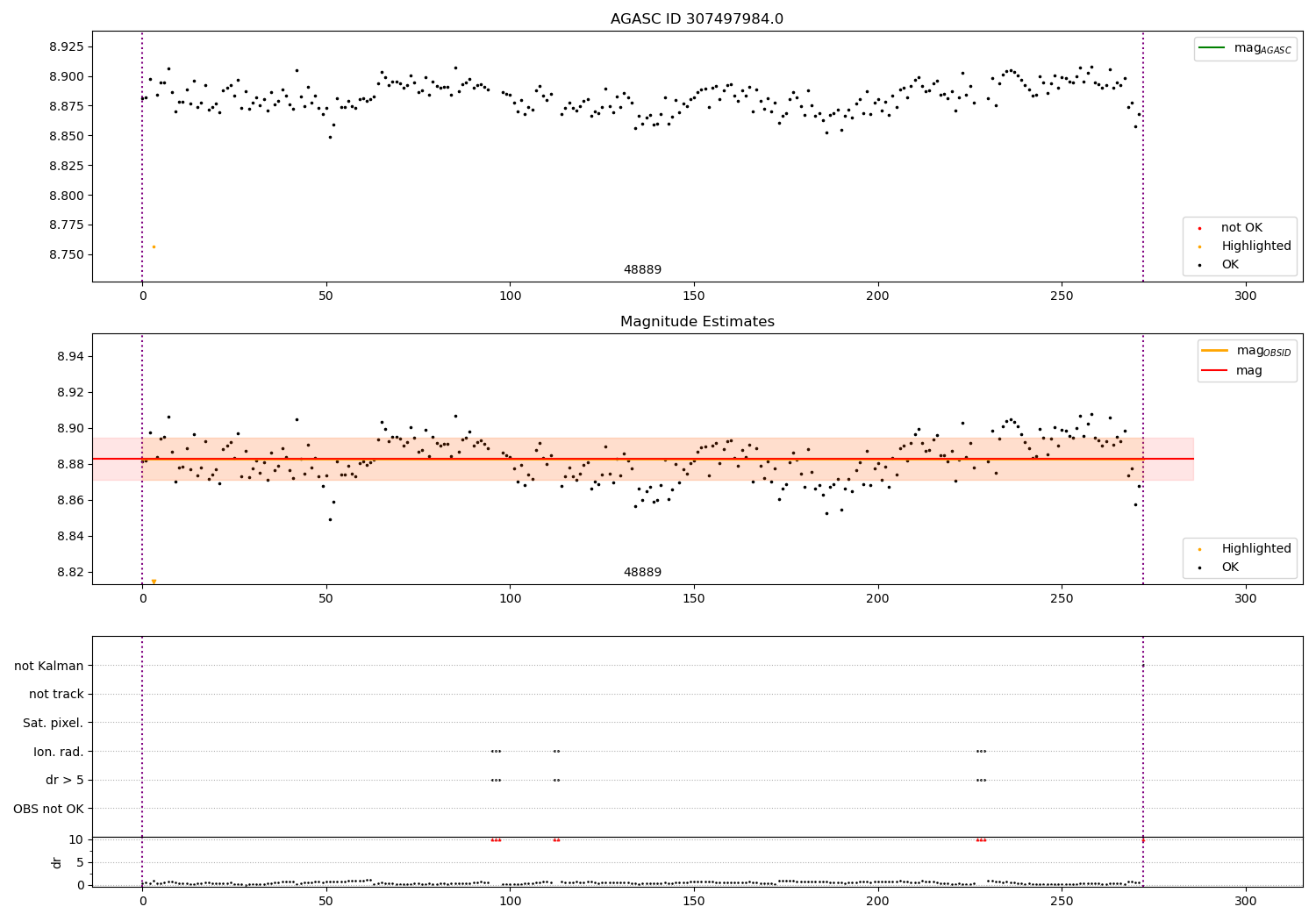Click the '8.900' y-axis tick label

[x=66, y=76]
